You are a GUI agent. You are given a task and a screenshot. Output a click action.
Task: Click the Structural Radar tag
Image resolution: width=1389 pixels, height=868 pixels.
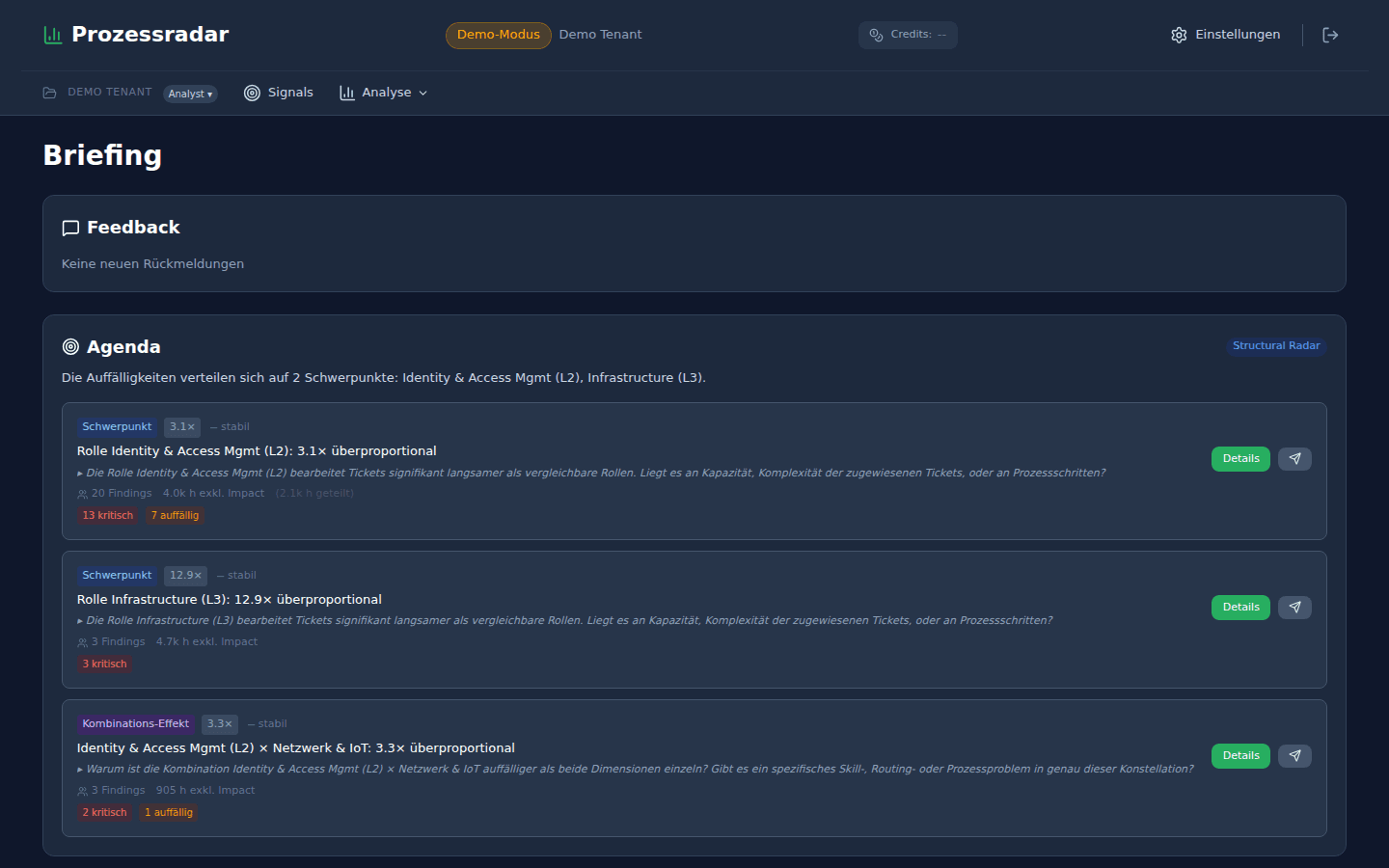click(1275, 346)
